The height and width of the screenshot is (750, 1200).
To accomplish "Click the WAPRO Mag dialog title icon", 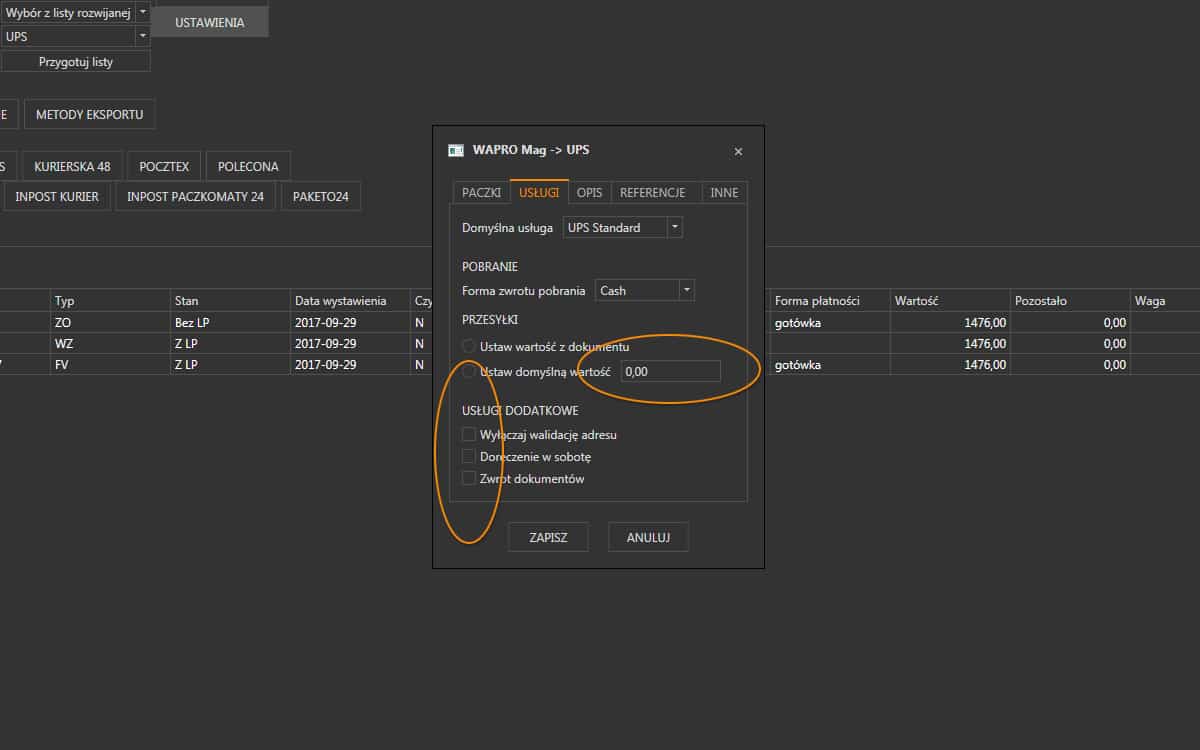I will pos(455,151).
